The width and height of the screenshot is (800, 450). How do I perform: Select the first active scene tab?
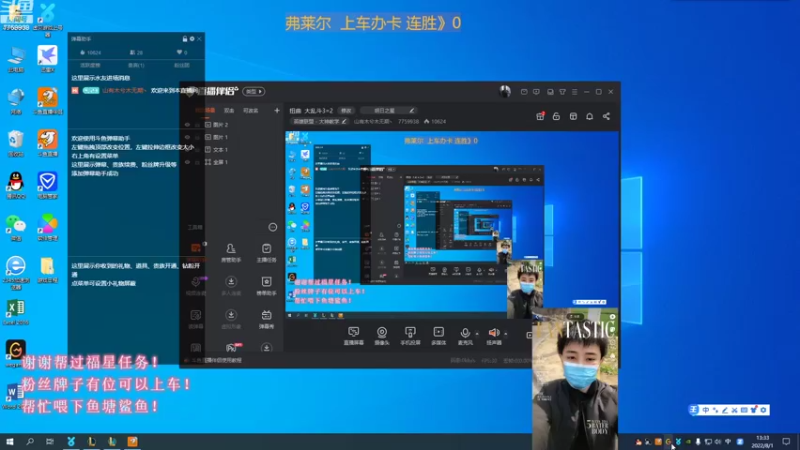click(x=206, y=110)
